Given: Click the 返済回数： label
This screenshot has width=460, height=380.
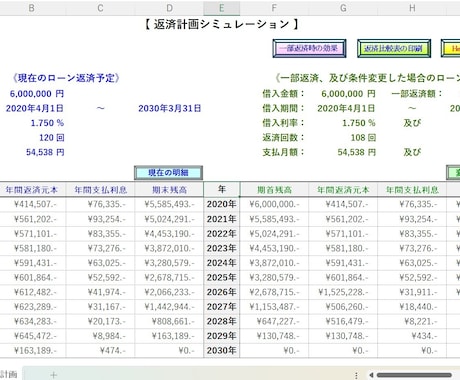Looking at the screenshot, I should coord(283,138).
